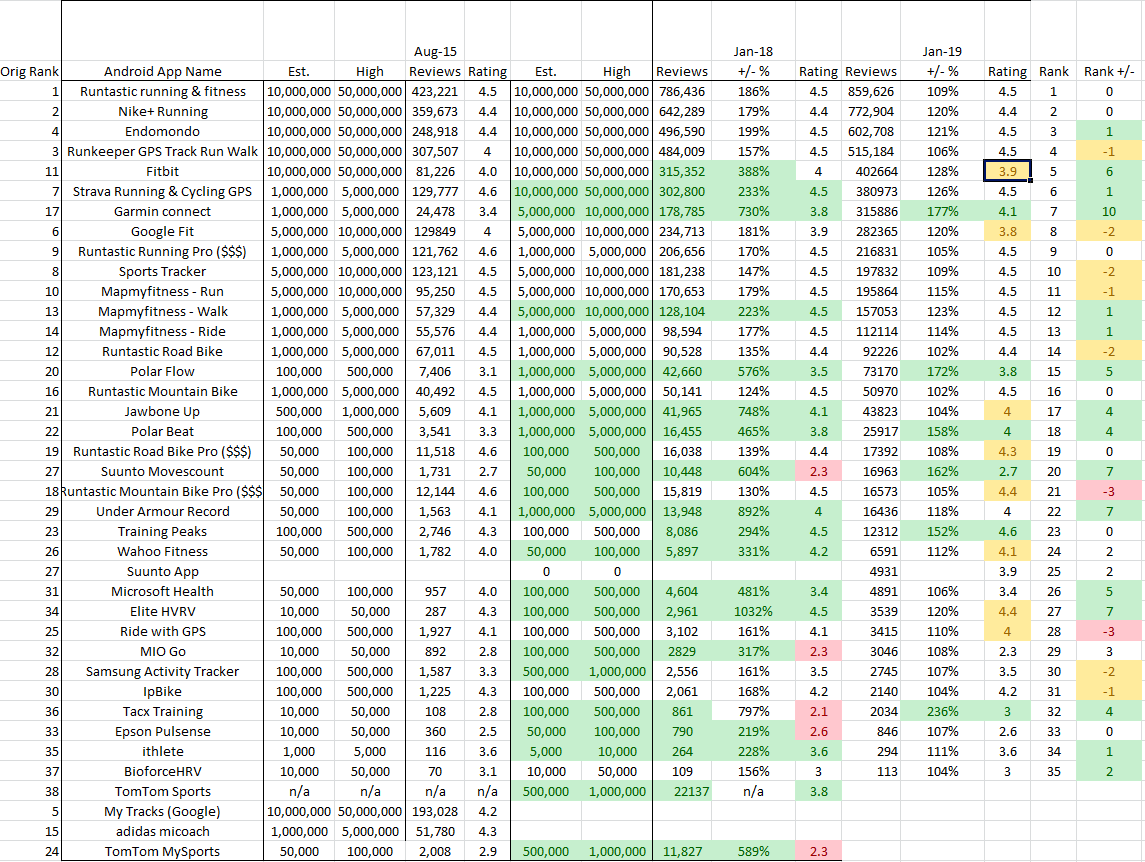Select the 'Garmin connect' app name cell
This screenshot has height=862, width=1145.
(x=162, y=211)
